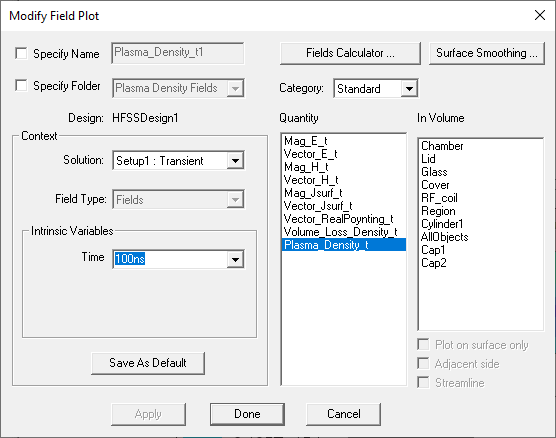Open the Time dropdown arrow
The image size is (556, 438).
(235, 259)
